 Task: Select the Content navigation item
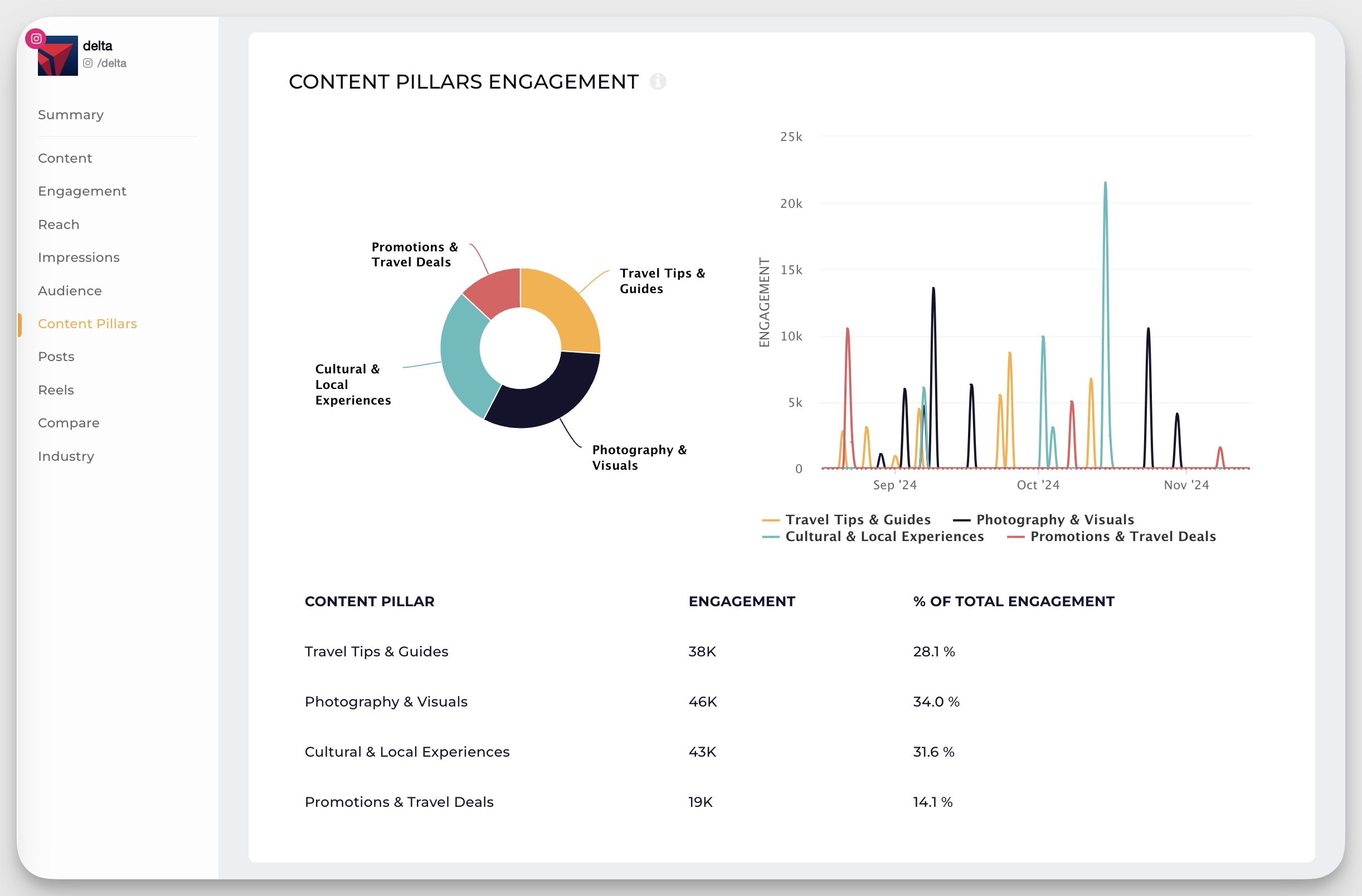coord(65,158)
